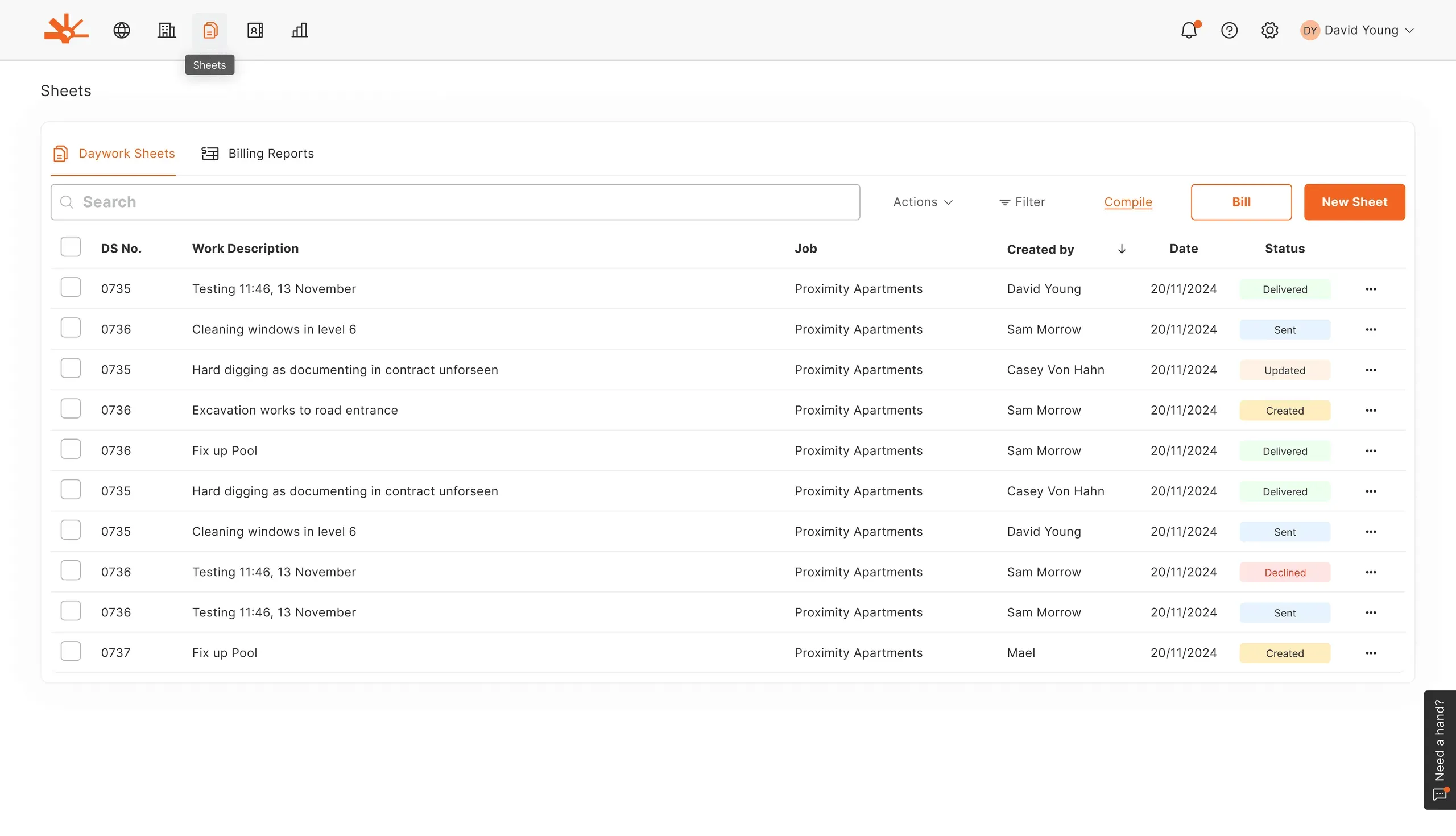Select the Daywork Sheets tab

114,154
